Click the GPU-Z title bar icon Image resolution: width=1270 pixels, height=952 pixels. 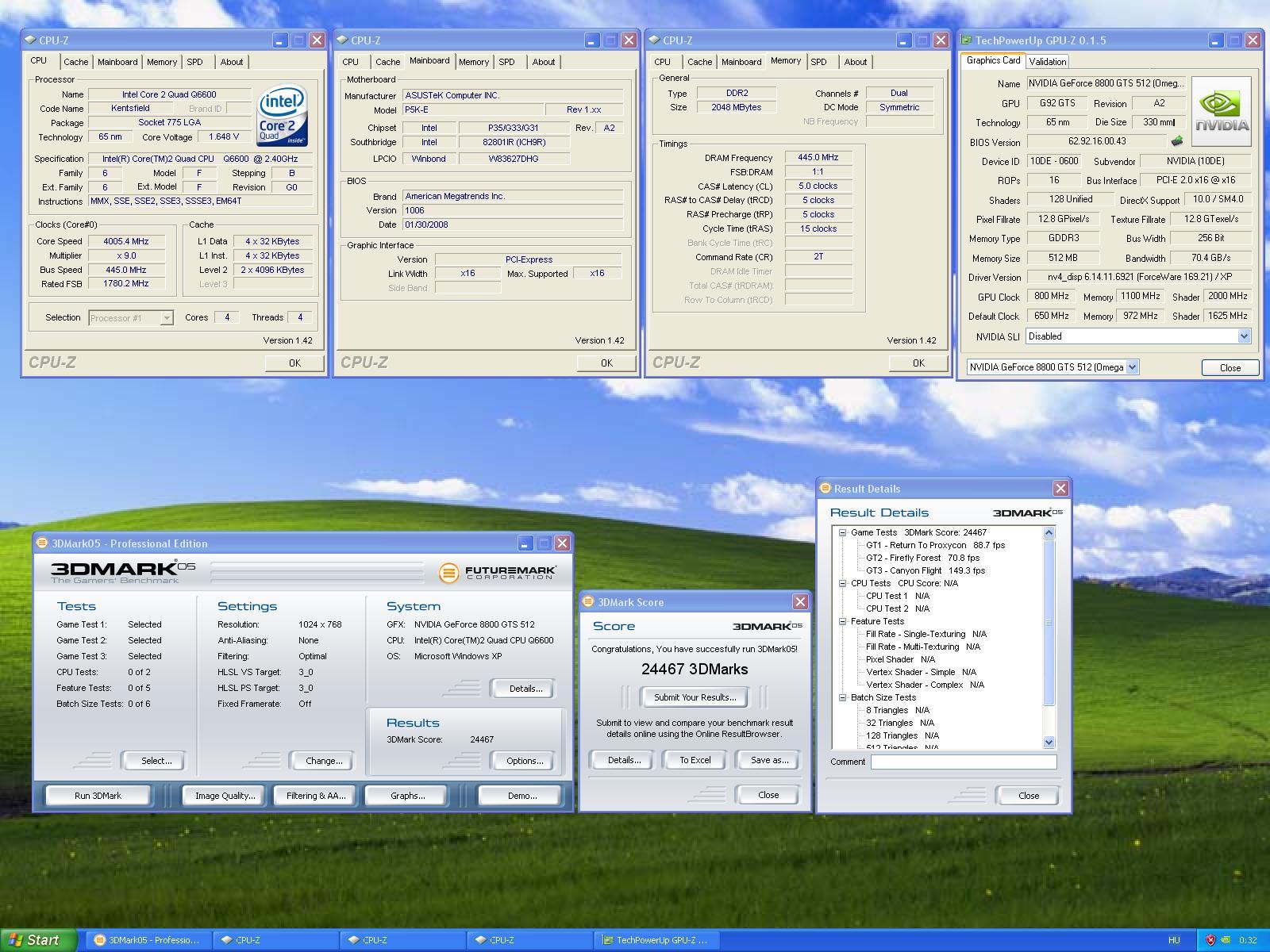coord(966,40)
